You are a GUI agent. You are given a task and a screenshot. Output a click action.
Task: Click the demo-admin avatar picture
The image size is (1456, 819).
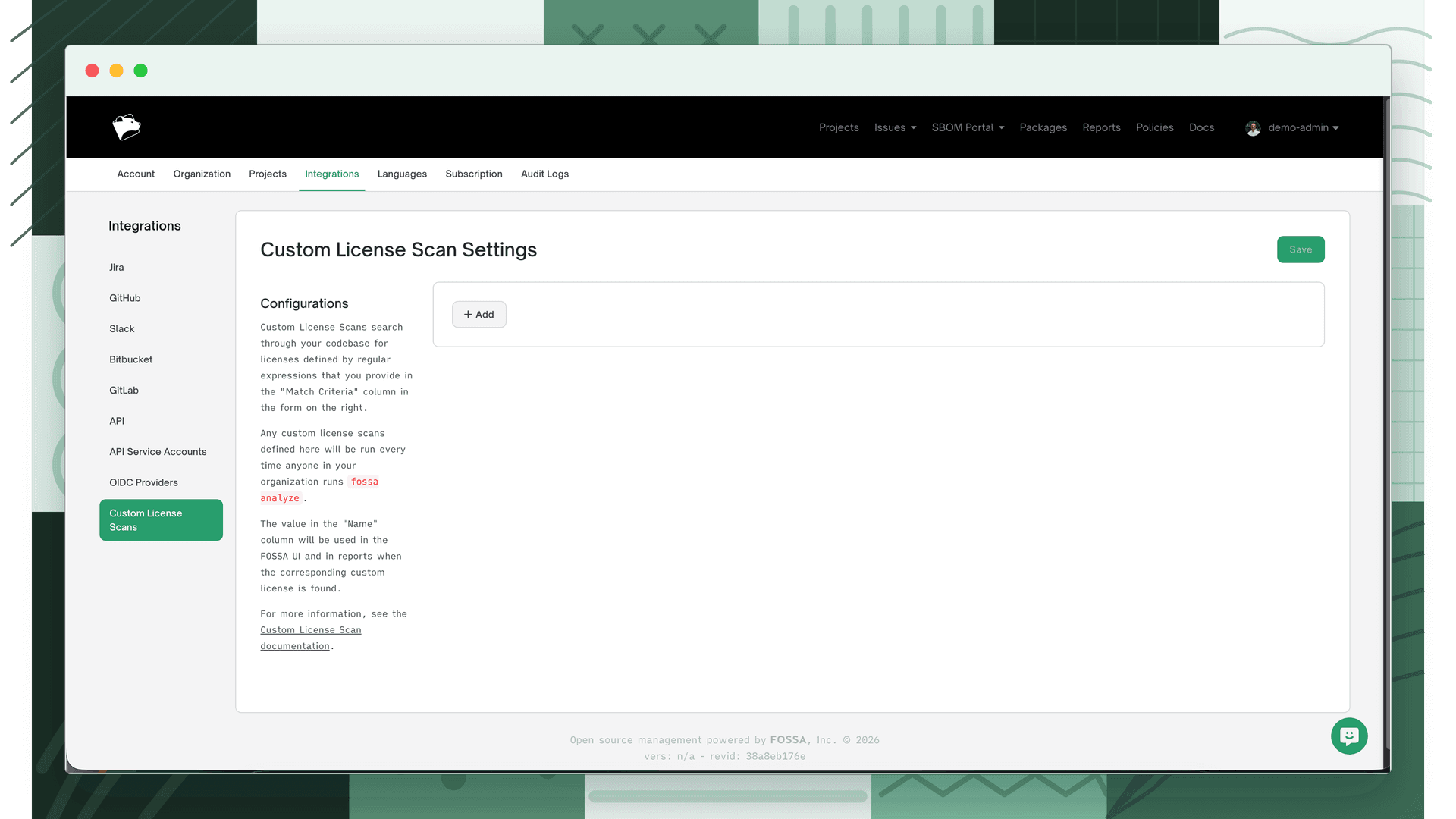click(1253, 128)
